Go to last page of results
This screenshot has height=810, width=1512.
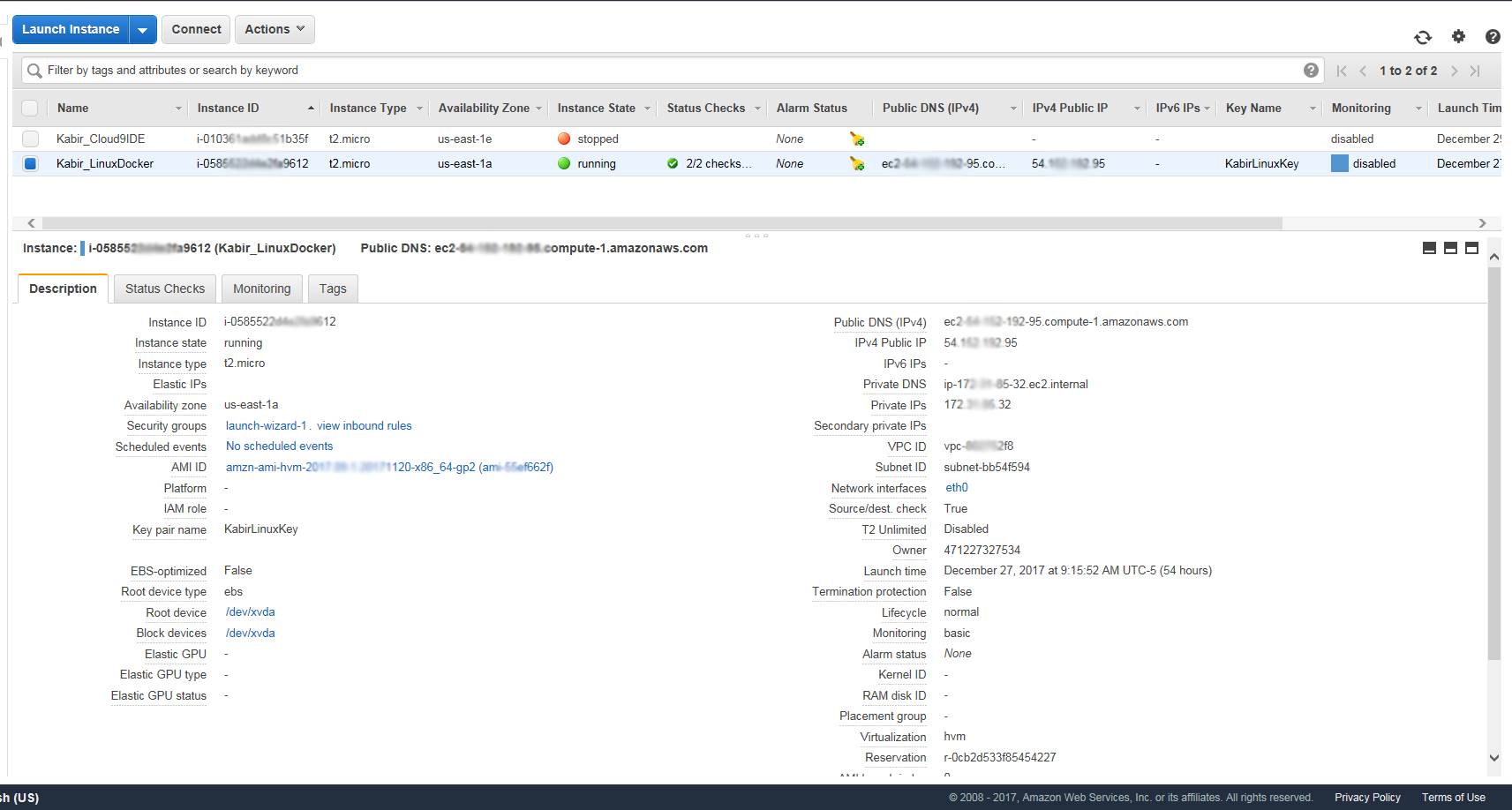[1475, 71]
